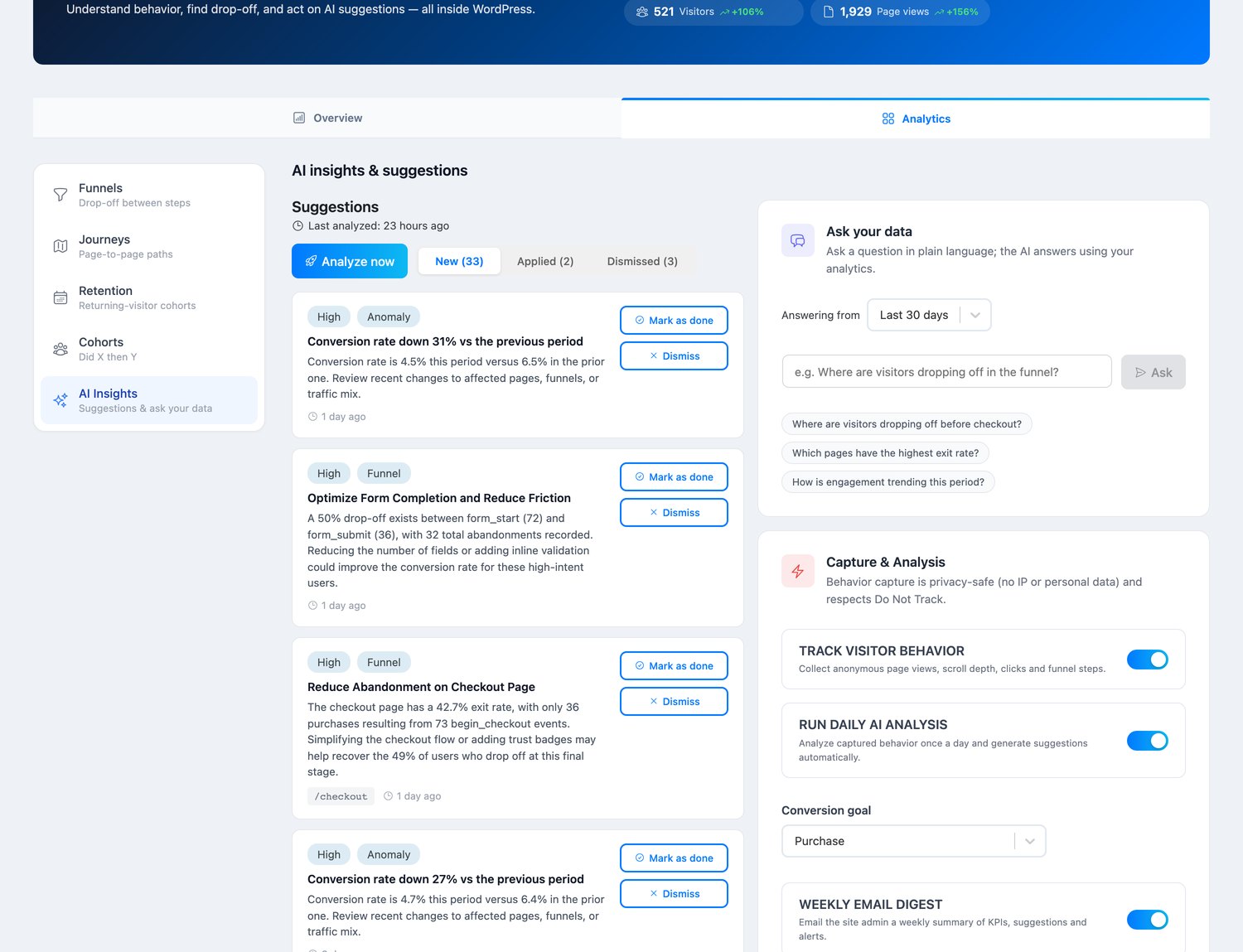The width and height of the screenshot is (1243, 952).
Task: Open the Retention sidebar section
Action: 149,297
